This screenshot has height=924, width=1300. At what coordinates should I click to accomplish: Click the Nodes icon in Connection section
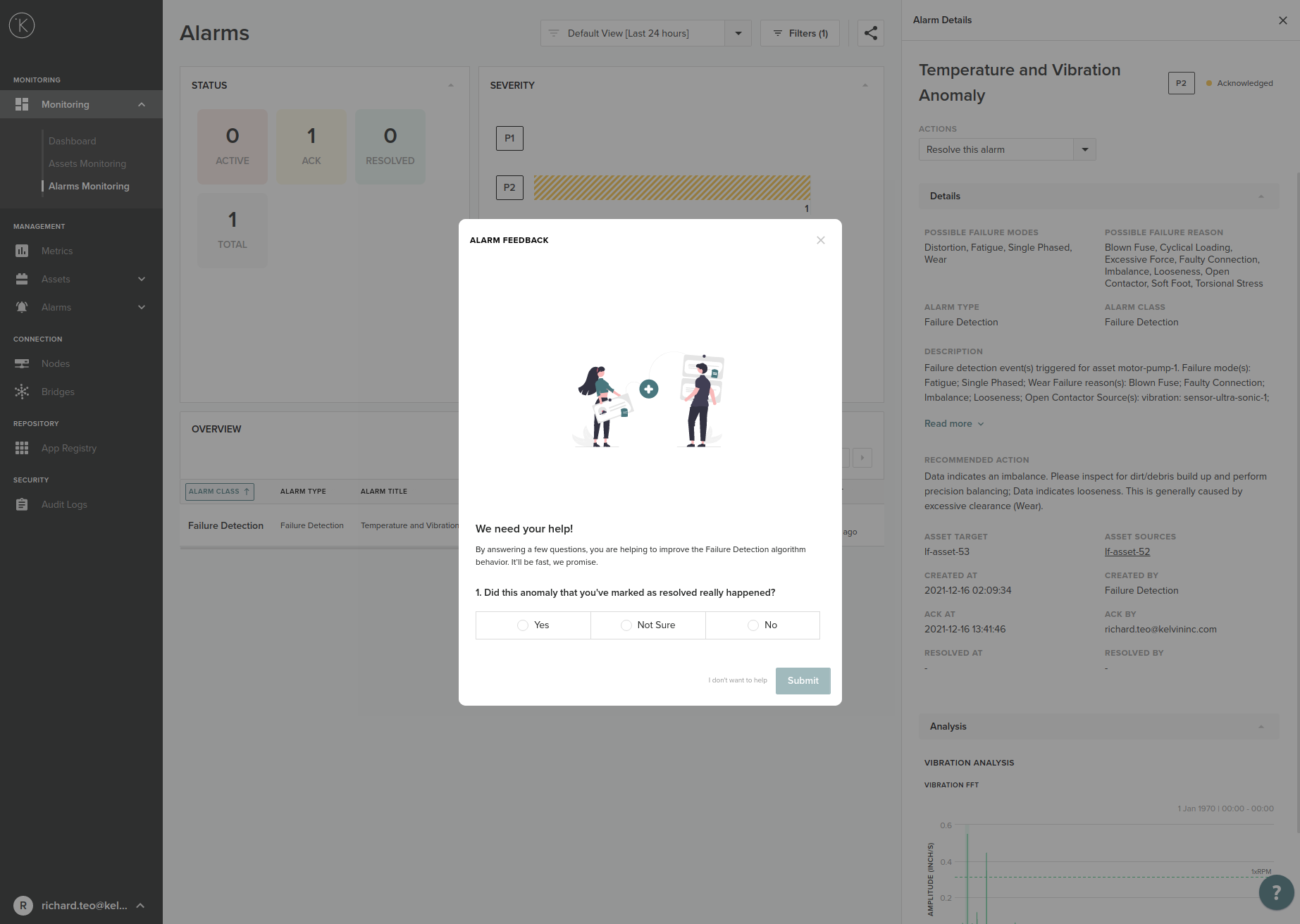coord(22,363)
